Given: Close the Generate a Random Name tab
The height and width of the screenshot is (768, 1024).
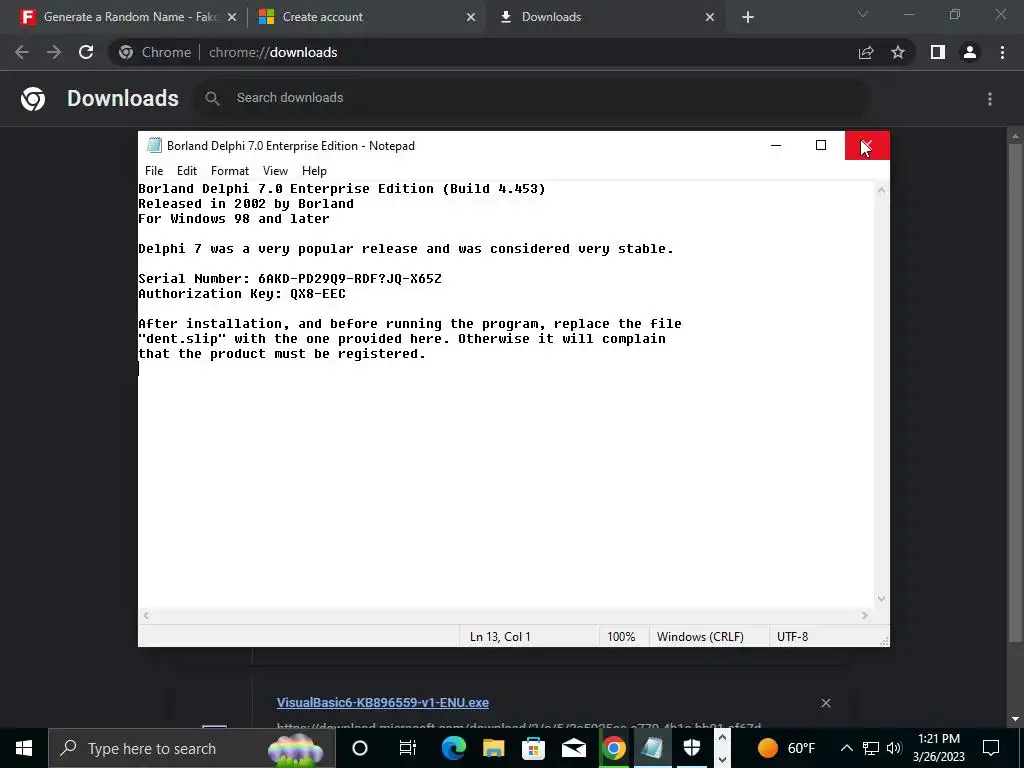Looking at the screenshot, I should [231, 17].
